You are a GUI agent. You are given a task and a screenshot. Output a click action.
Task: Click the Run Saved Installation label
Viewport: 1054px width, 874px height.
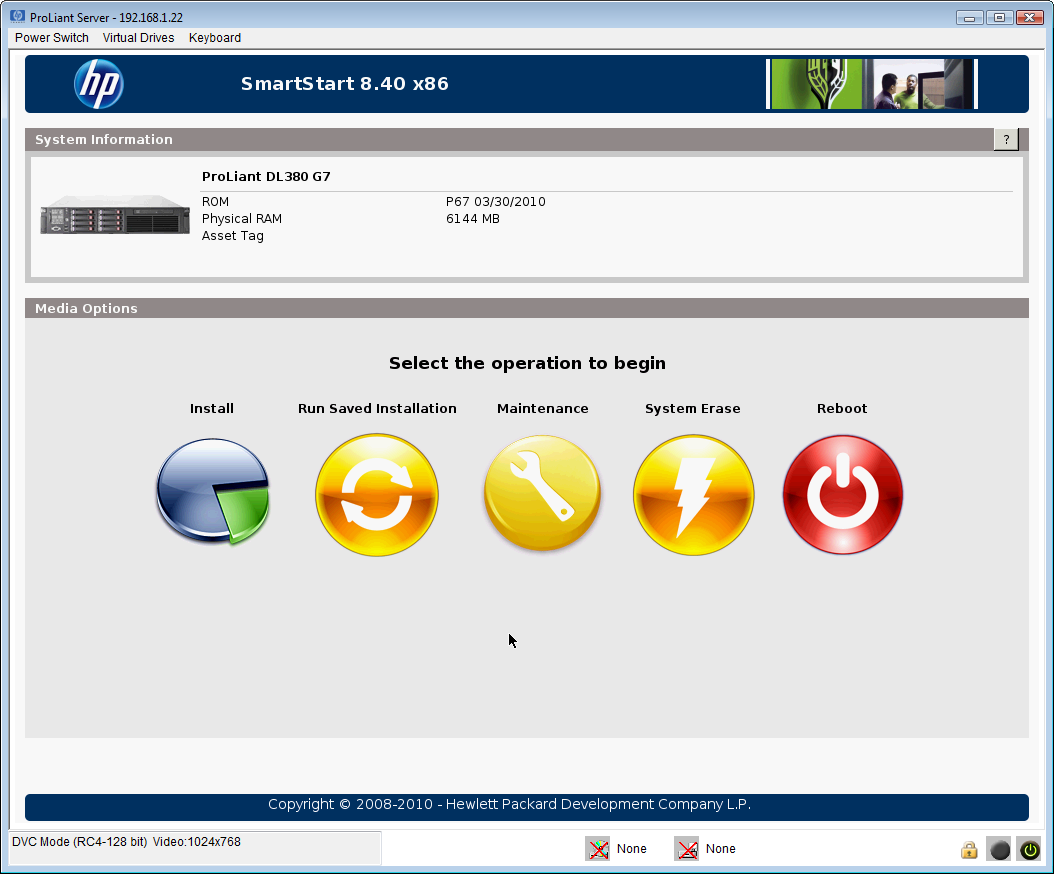coord(377,409)
